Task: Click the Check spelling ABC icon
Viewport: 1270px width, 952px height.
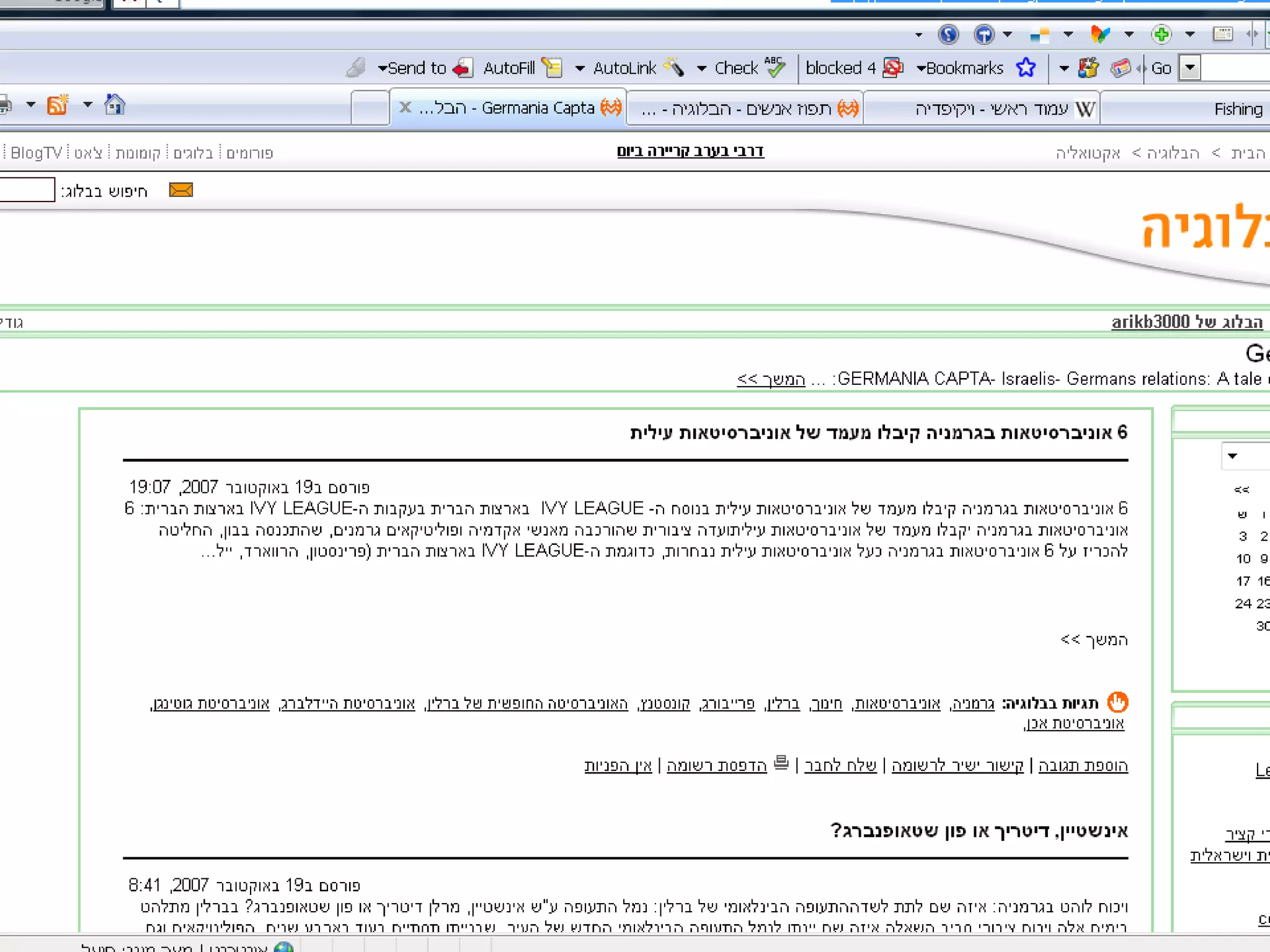Action: (x=775, y=67)
